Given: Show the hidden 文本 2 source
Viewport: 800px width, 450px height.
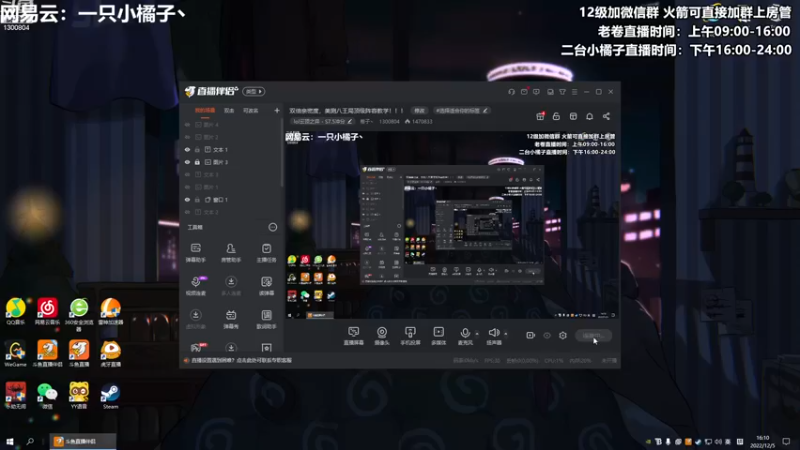Looking at the screenshot, I should [x=187, y=212].
